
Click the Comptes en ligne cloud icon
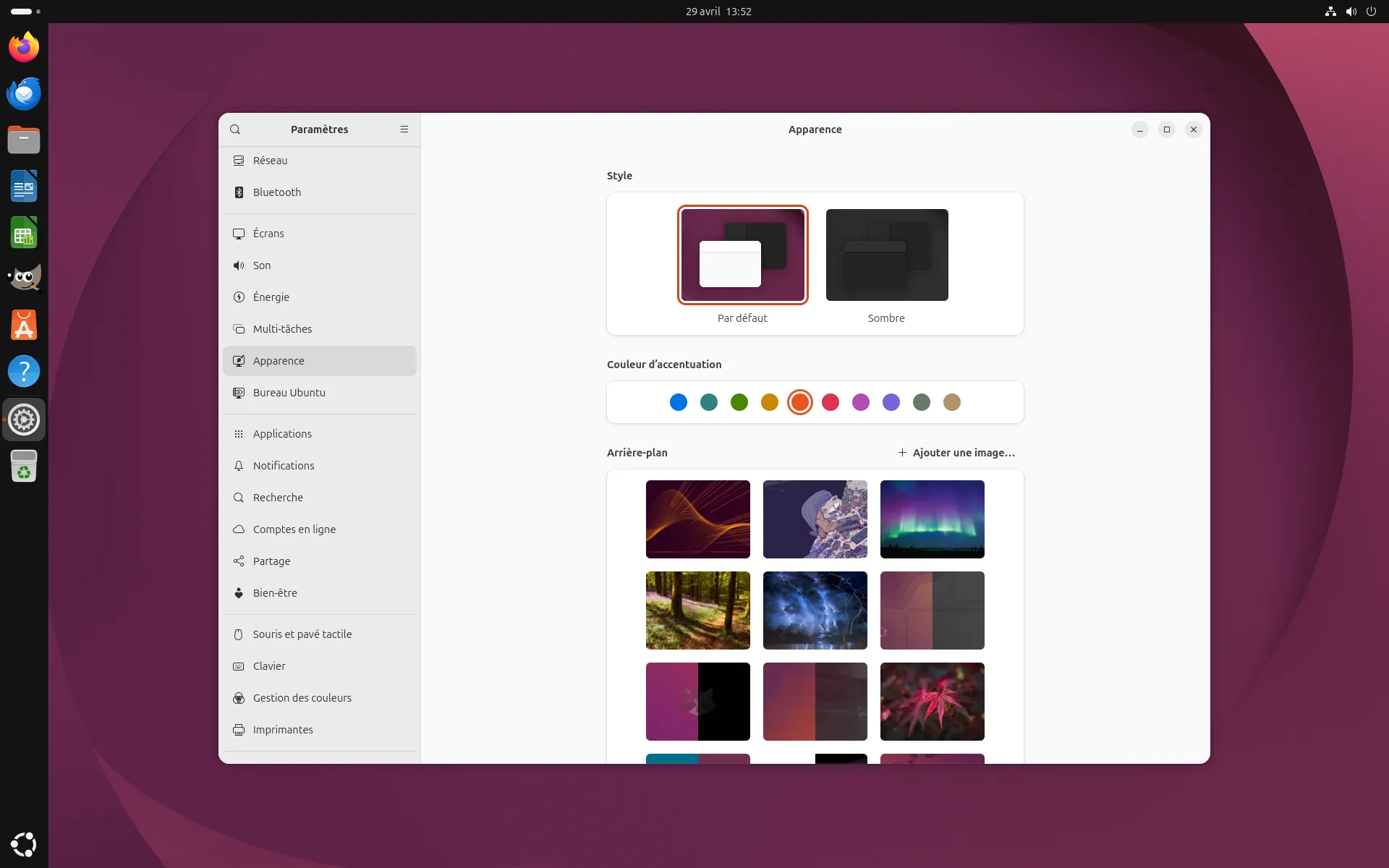[x=239, y=529]
